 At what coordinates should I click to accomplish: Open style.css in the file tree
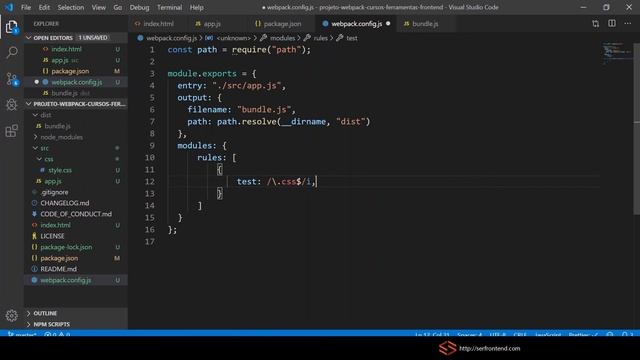pos(76,170)
